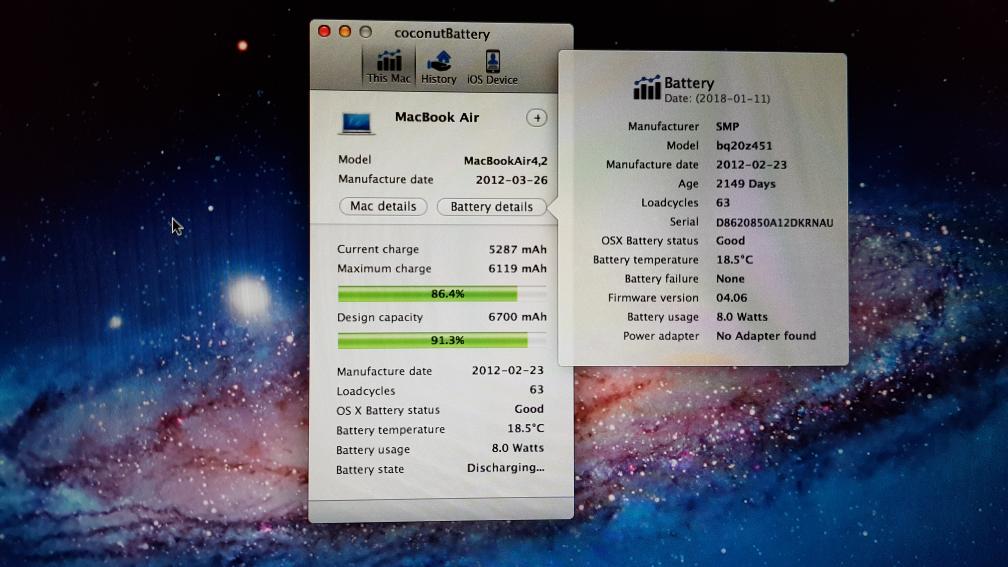Click age value 2149 Days
Screen dimensions: 1008x567
pyautogui.click(x=746, y=184)
